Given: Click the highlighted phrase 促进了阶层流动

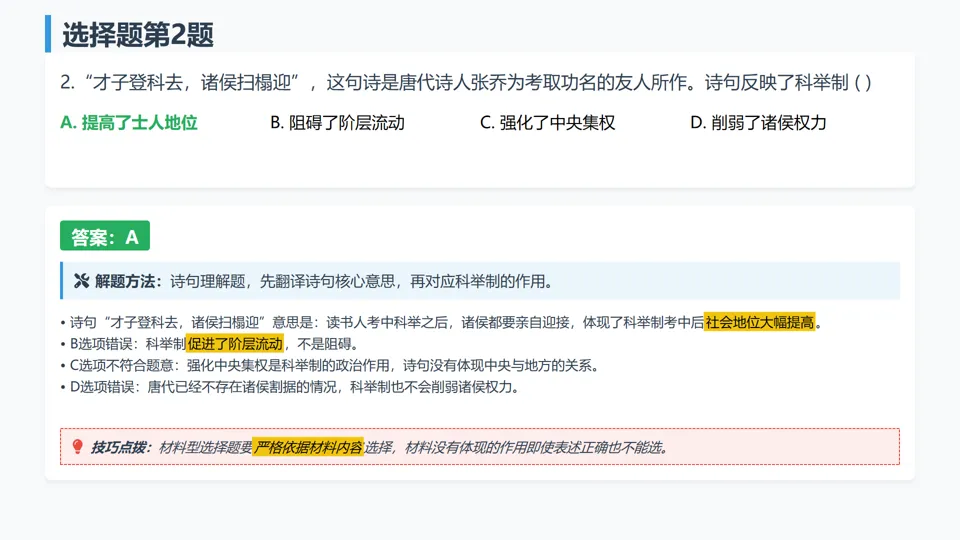Looking at the screenshot, I should 235,343.
